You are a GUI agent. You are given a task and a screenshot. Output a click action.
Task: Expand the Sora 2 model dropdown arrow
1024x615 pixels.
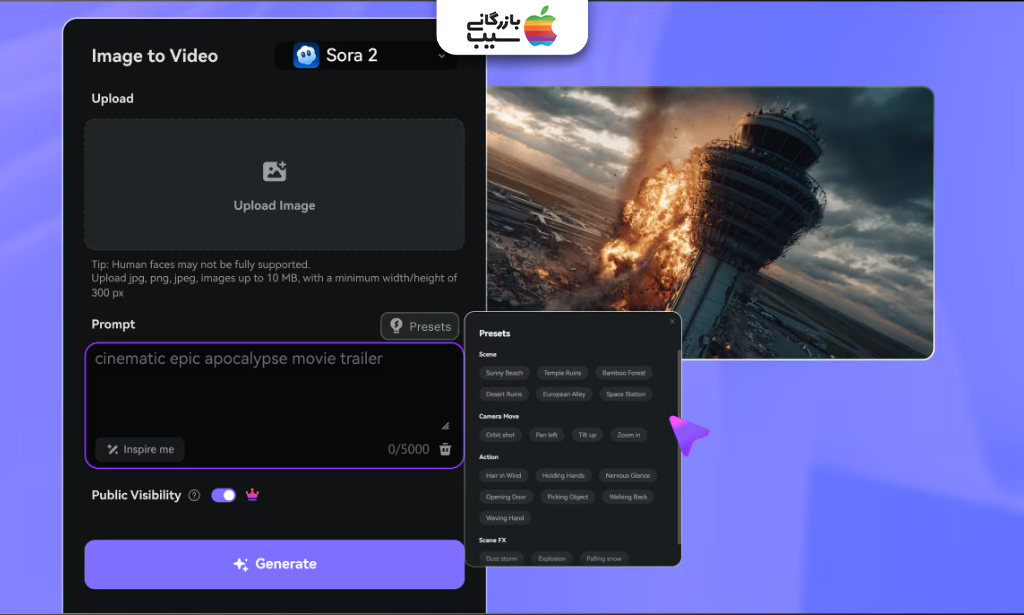pyautogui.click(x=442, y=56)
